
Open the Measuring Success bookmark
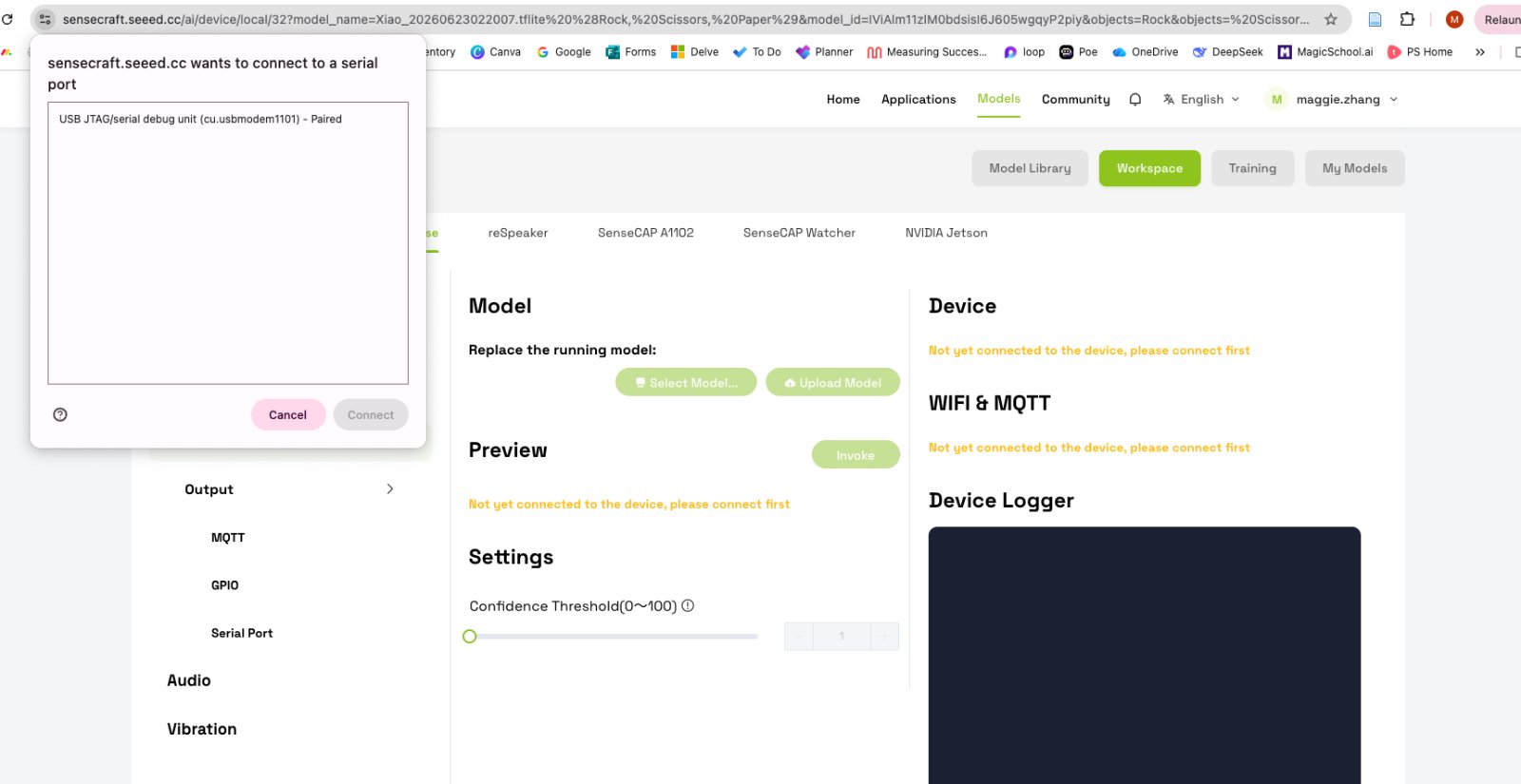(x=927, y=52)
